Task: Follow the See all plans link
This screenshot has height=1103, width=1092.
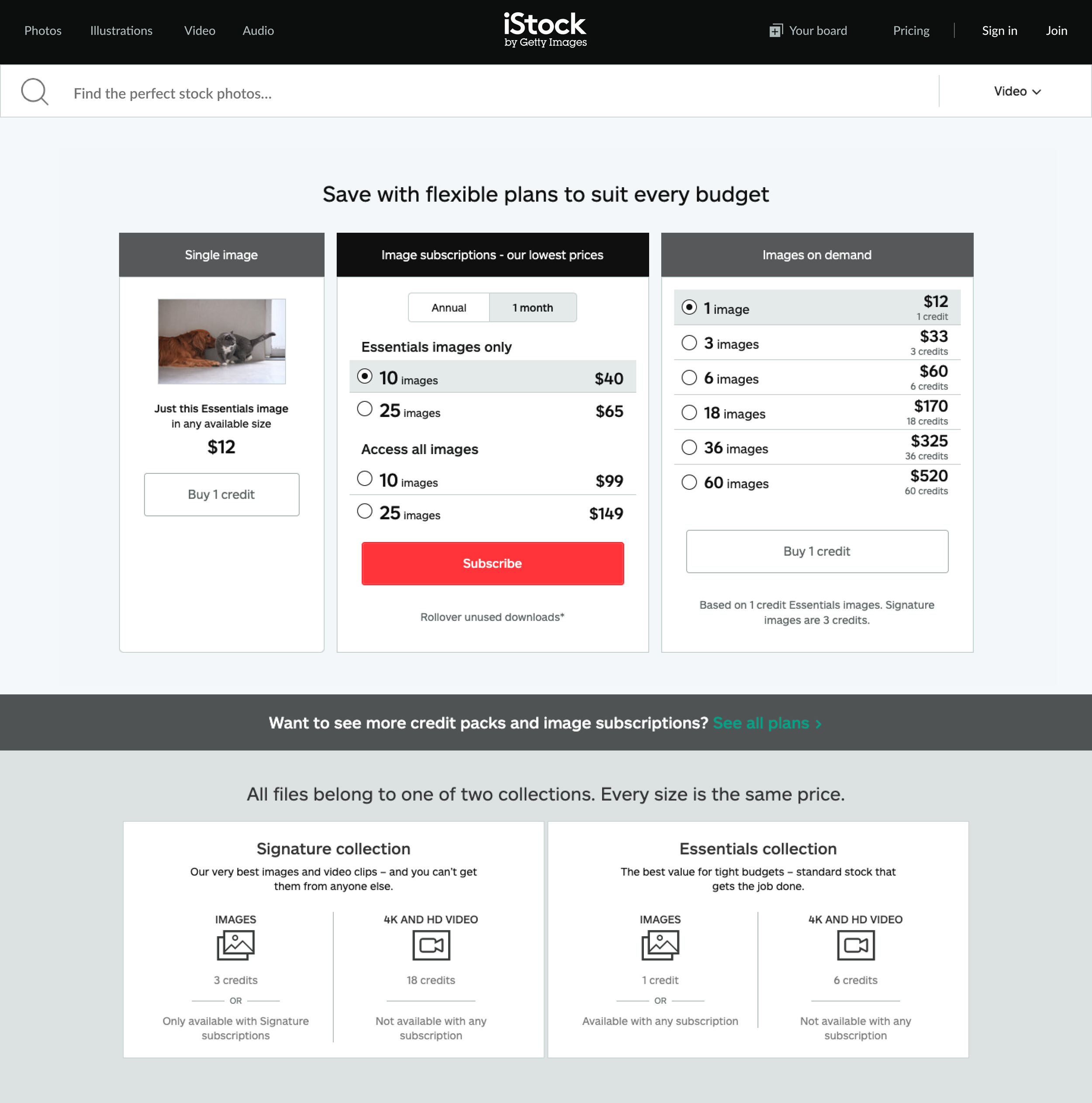Action: [x=767, y=724]
